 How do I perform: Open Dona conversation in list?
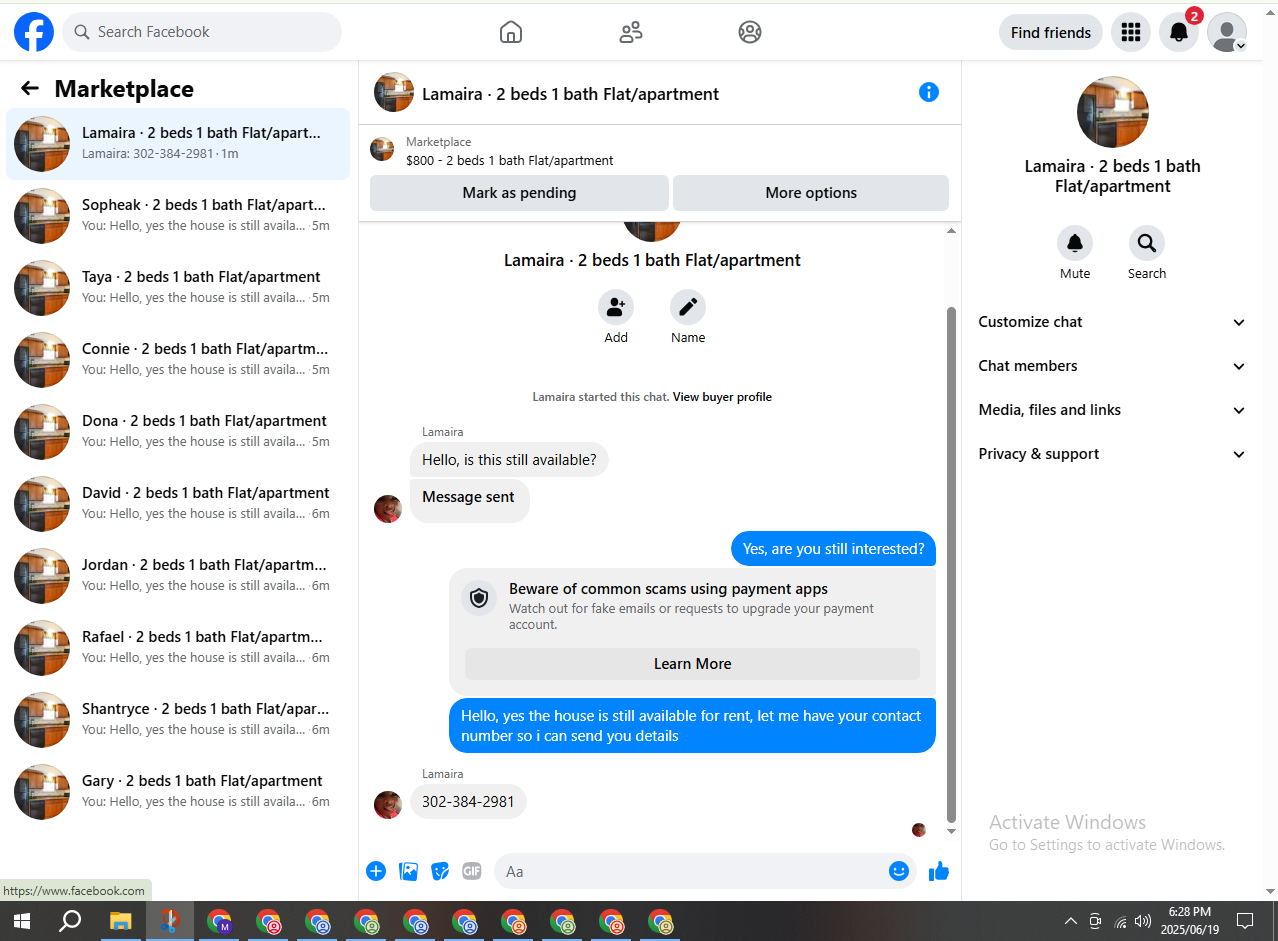178,432
